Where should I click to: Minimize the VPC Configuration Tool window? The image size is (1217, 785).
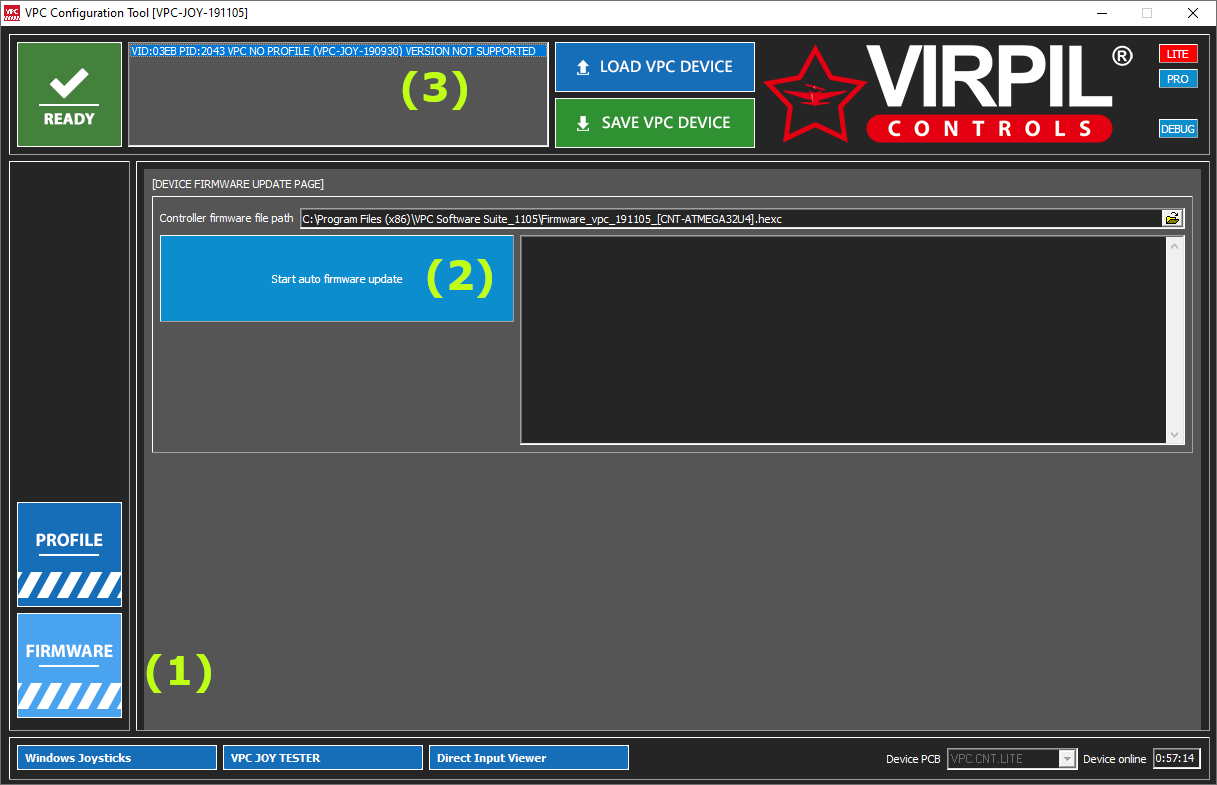[1101, 13]
